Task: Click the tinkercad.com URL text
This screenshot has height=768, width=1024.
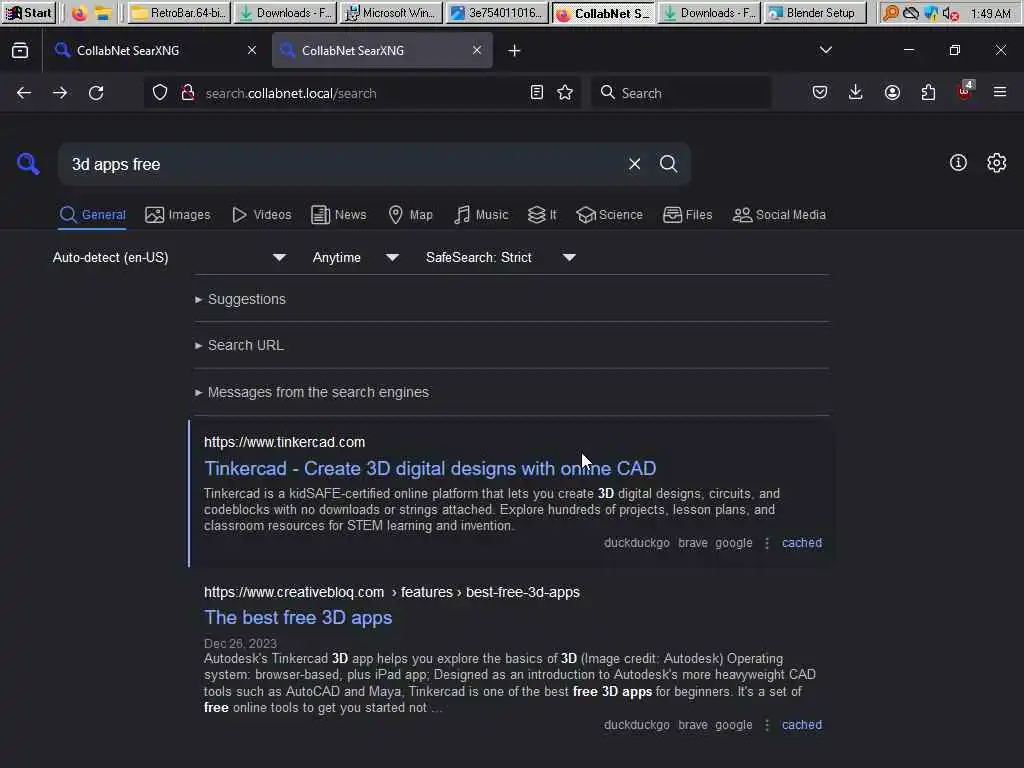Action: [x=285, y=442]
